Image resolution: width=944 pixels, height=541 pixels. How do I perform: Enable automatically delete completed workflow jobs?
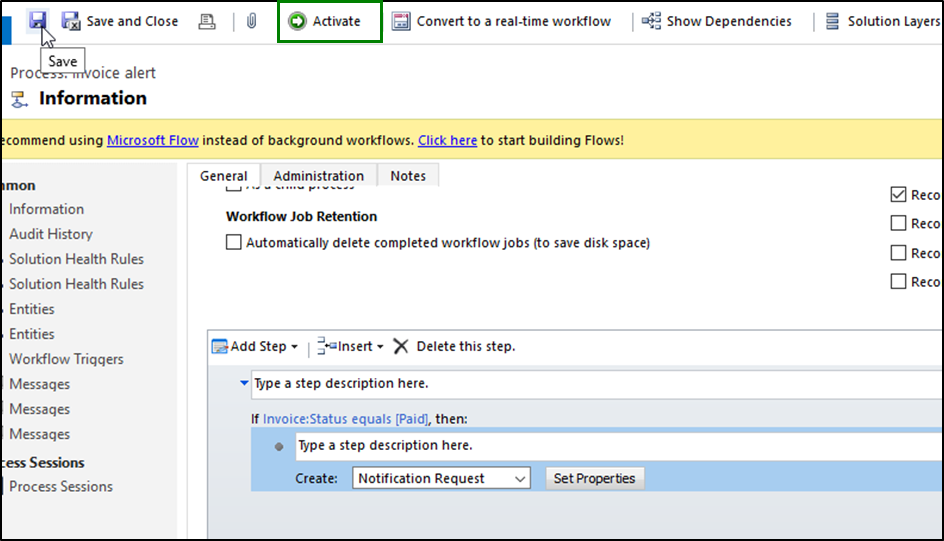pos(234,242)
